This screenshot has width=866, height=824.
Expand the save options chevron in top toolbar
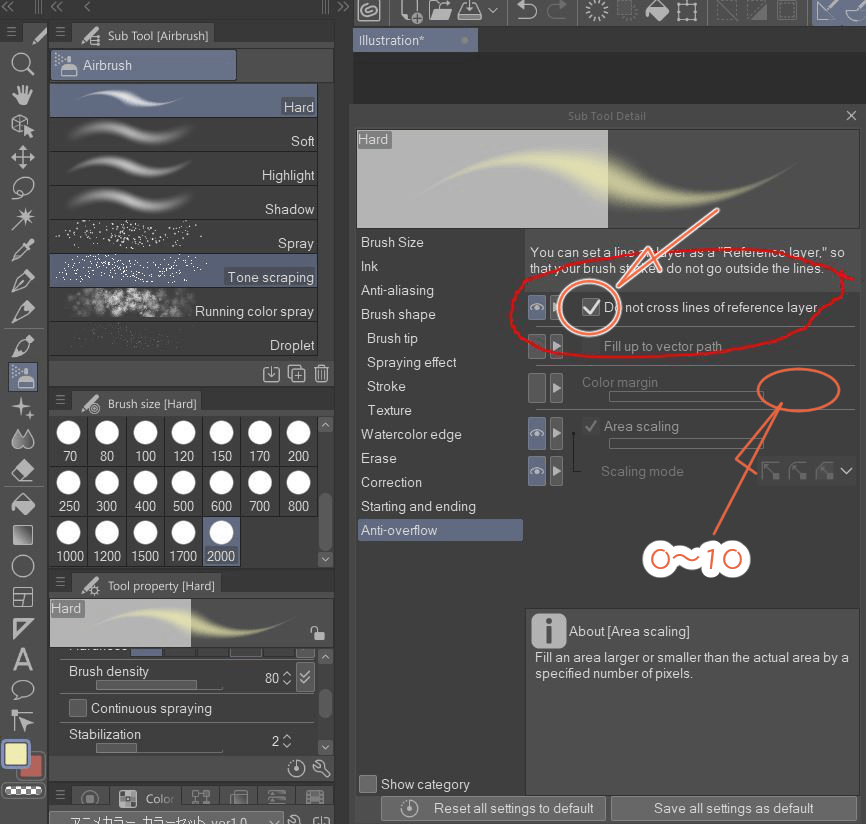[x=493, y=13]
